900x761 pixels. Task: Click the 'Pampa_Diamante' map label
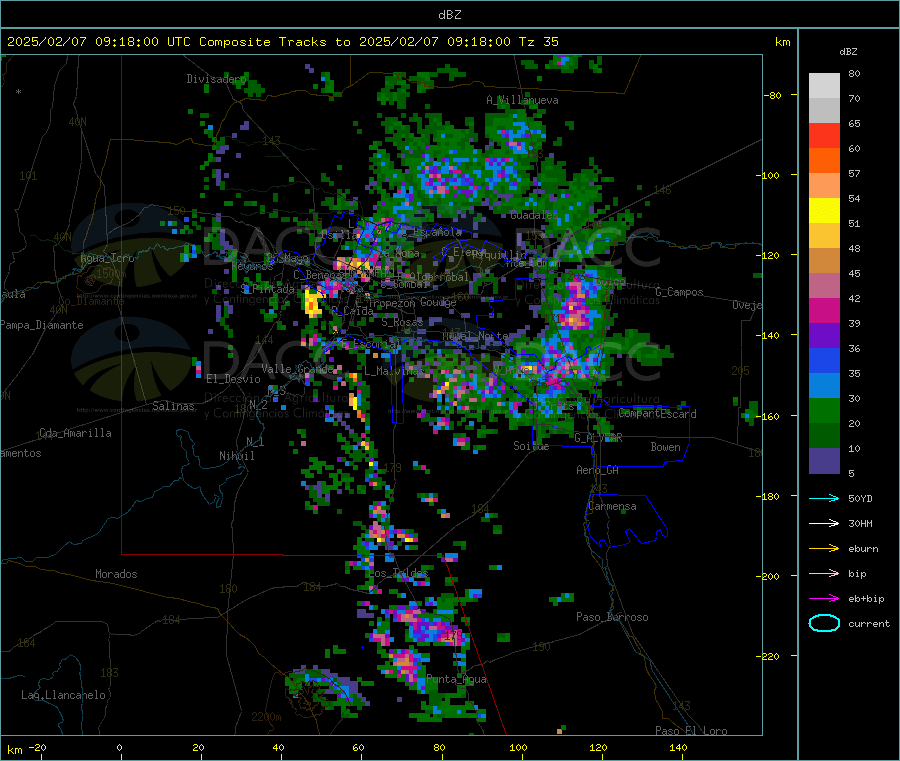pyautogui.click(x=42, y=325)
